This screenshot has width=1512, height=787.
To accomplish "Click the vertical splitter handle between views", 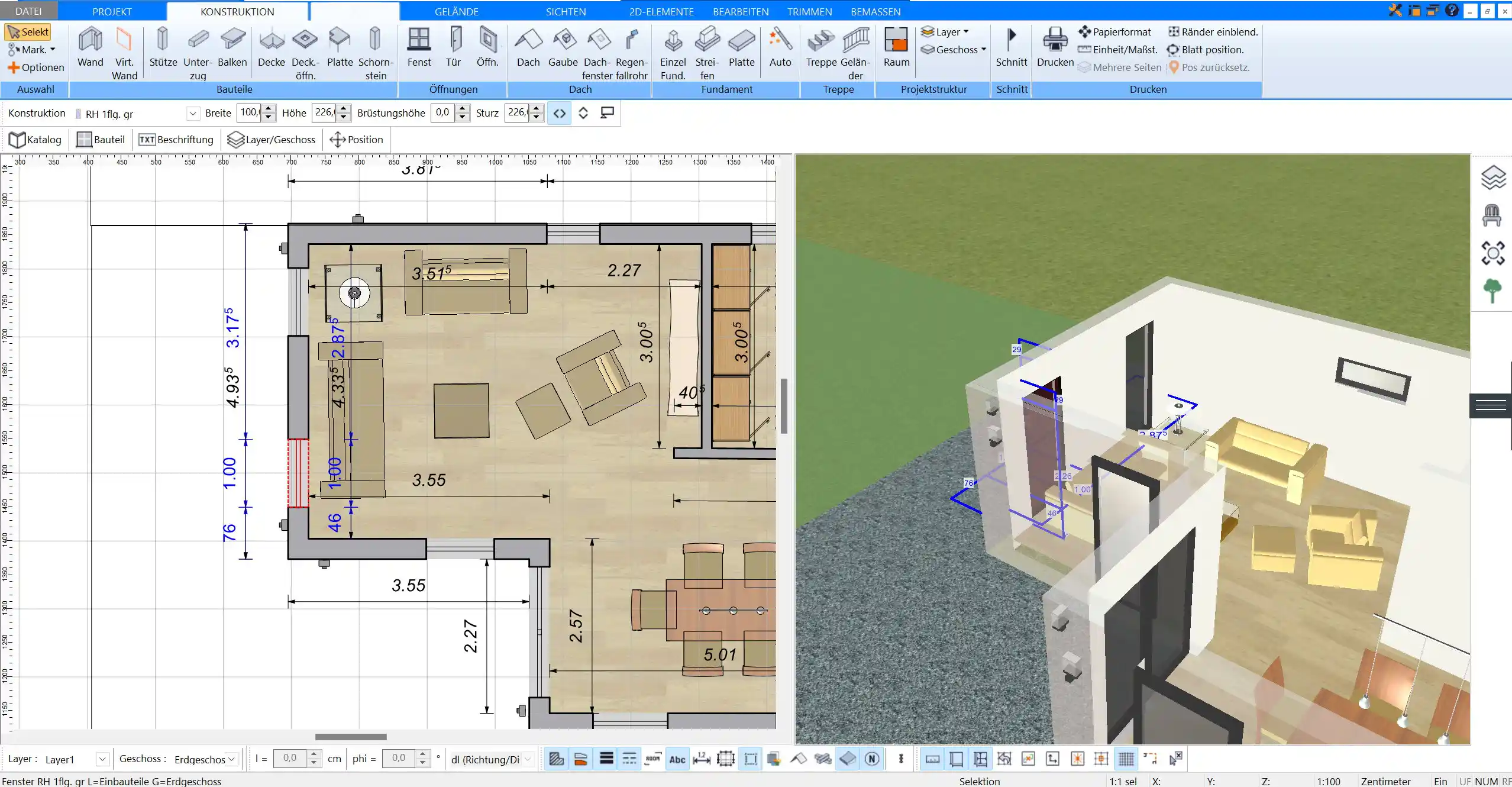I will pyautogui.click(x=784, y=406).
